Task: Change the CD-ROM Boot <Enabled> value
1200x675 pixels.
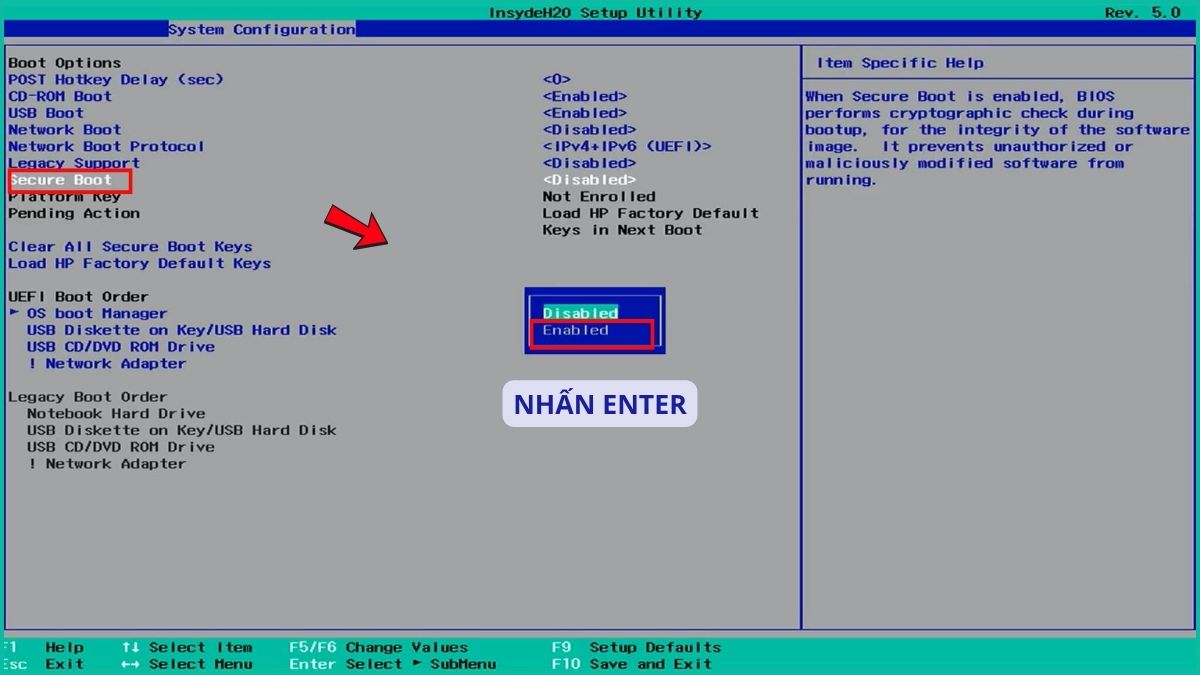Action: click(x=585, y=97)
